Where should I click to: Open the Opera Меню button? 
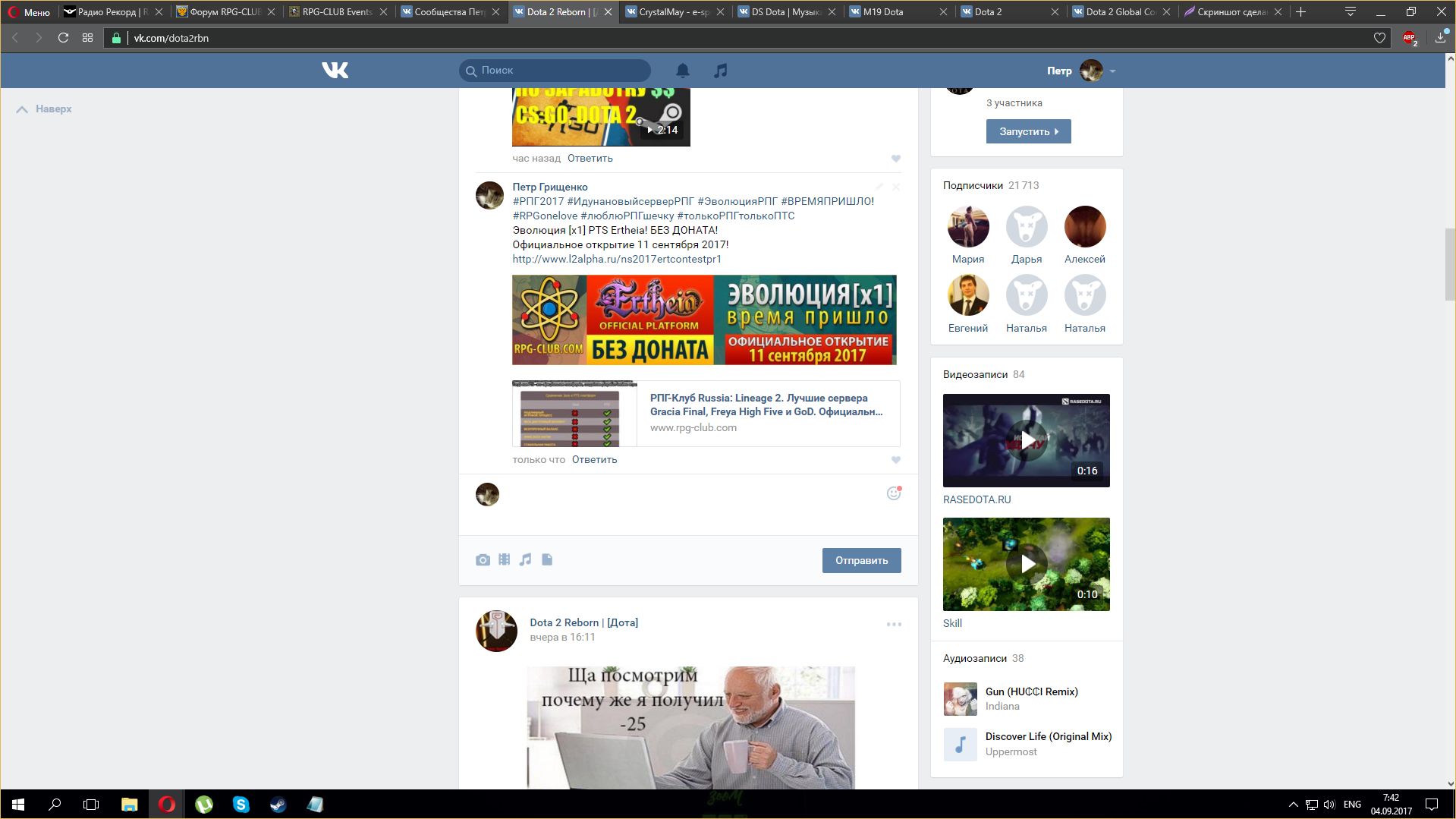29,12
